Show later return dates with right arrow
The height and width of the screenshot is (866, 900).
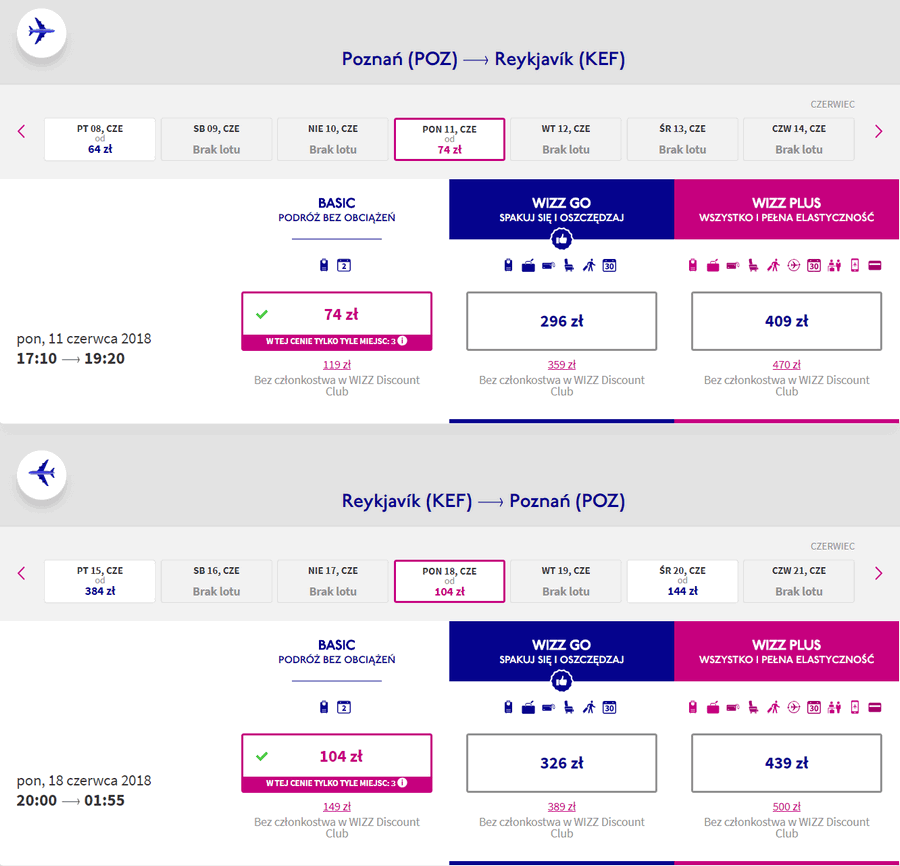tap(878, 573)
